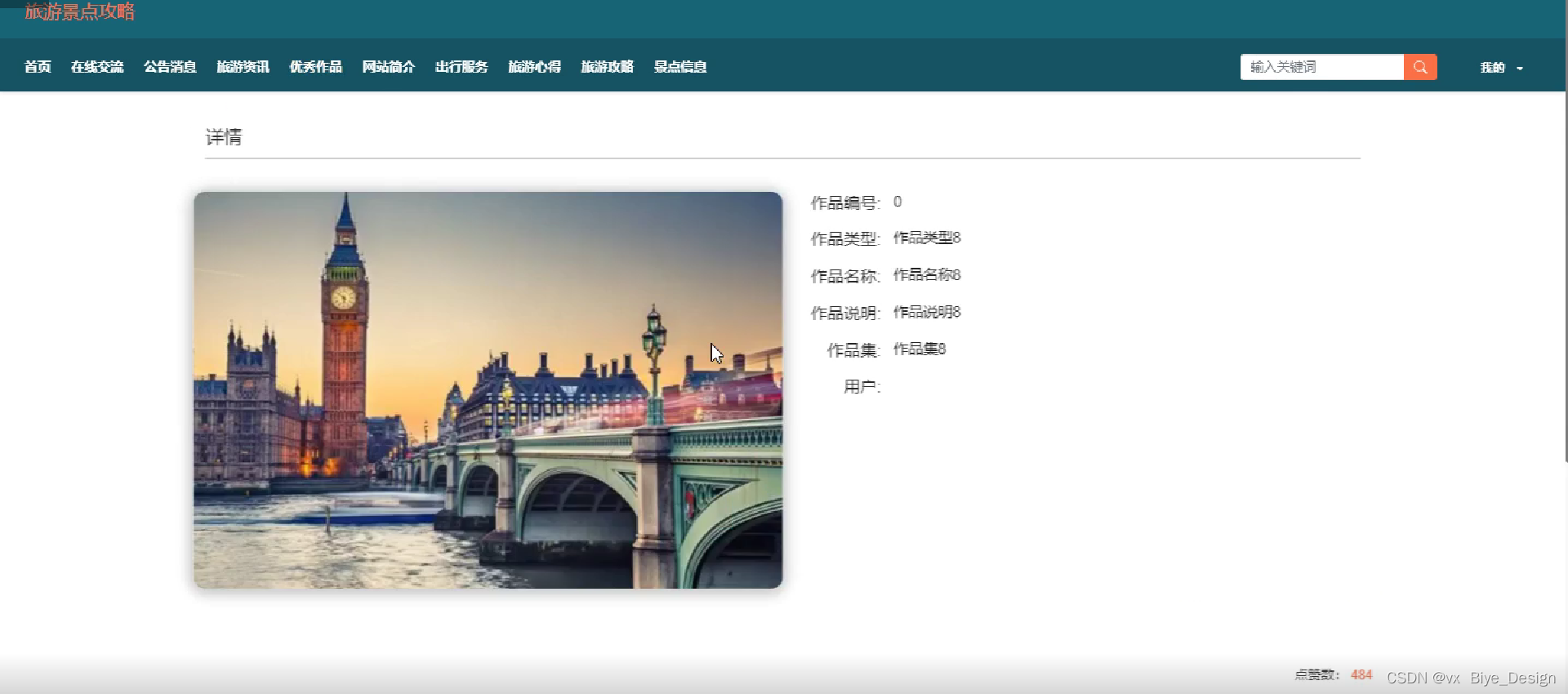Select 景点信息 in the navigation bar

click(680, 67)
